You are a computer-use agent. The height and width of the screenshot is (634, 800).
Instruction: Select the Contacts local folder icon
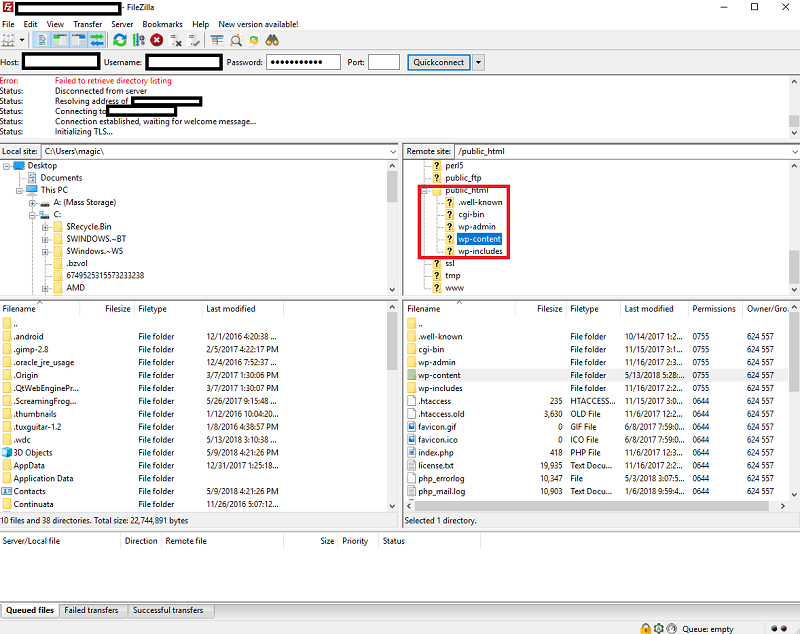point(6,491)
